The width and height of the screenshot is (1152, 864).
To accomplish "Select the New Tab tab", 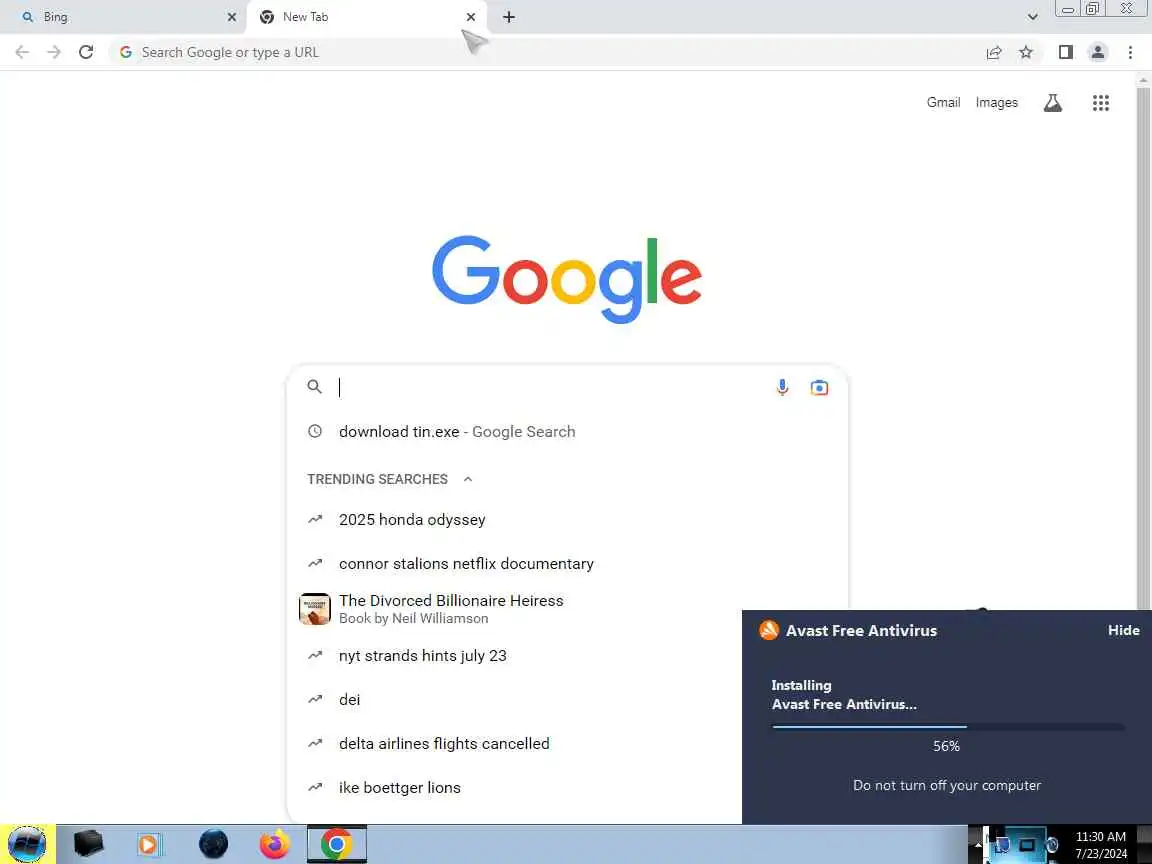I will pyautogui.click(x=365, y=17).
